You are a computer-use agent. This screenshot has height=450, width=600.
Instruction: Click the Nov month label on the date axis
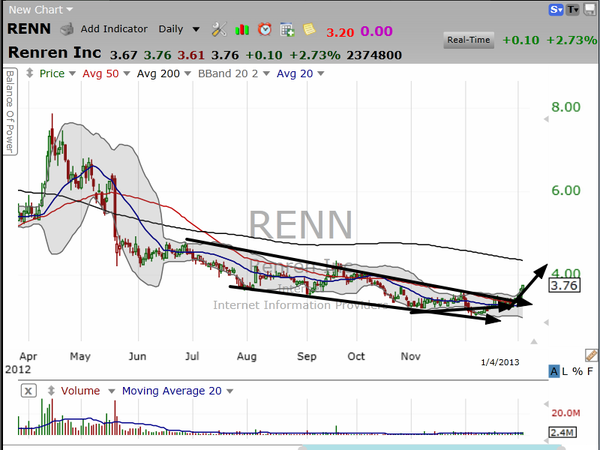pyautogui.click(x=411, y=356)
